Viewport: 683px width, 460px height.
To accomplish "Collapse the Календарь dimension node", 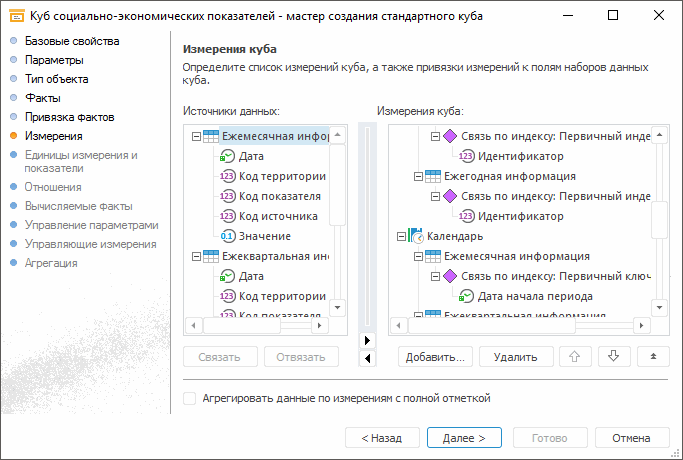I will (x=401, y=236).
